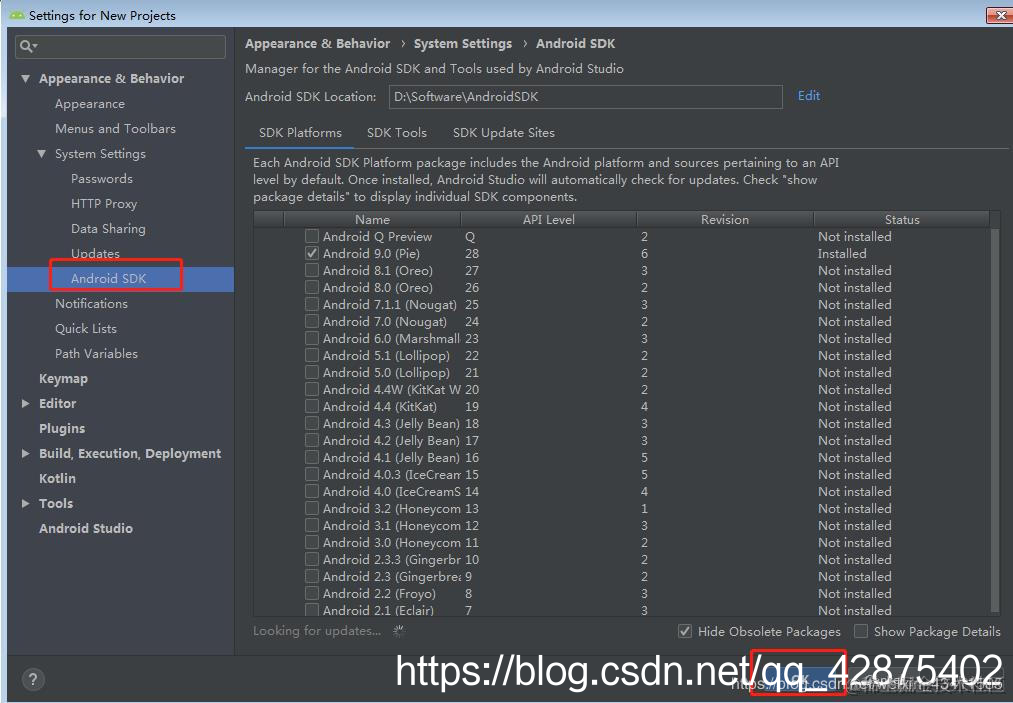Switch to the SDK Tools tab
Screen dimensions: 1013x703
(x=397, y=133)
